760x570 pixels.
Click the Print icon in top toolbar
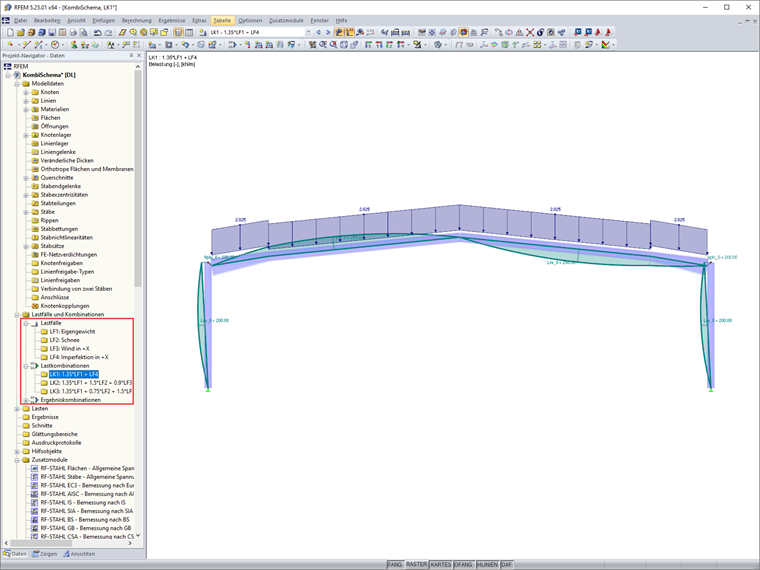pos(73,32)
